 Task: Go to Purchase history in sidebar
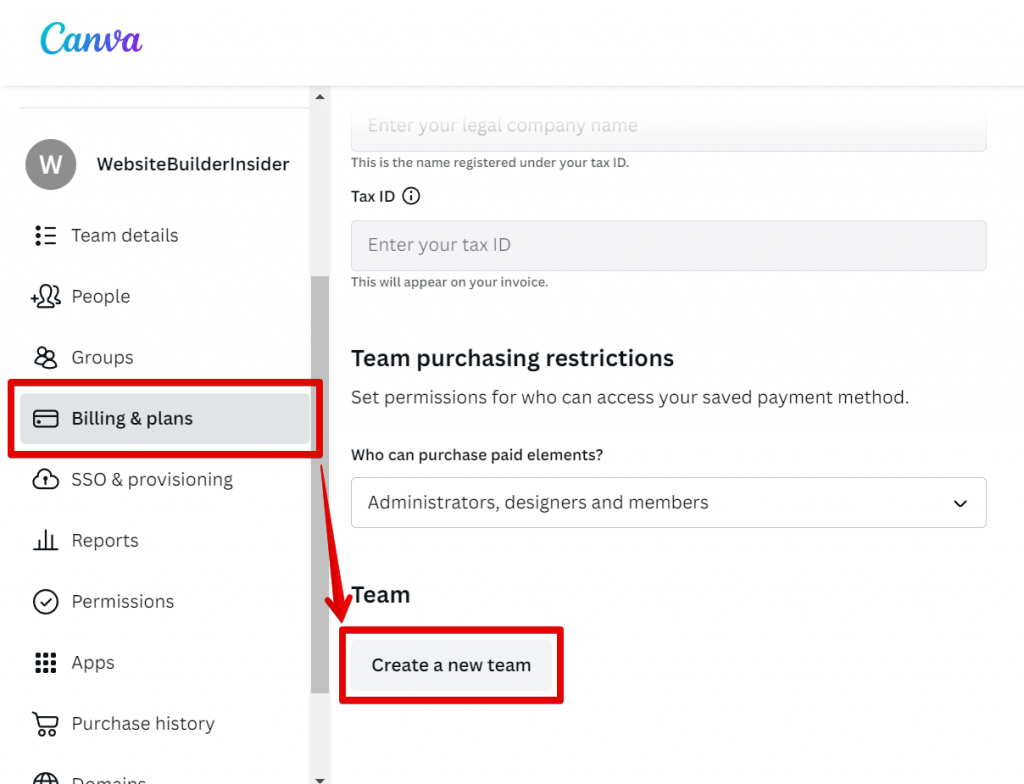142,724
